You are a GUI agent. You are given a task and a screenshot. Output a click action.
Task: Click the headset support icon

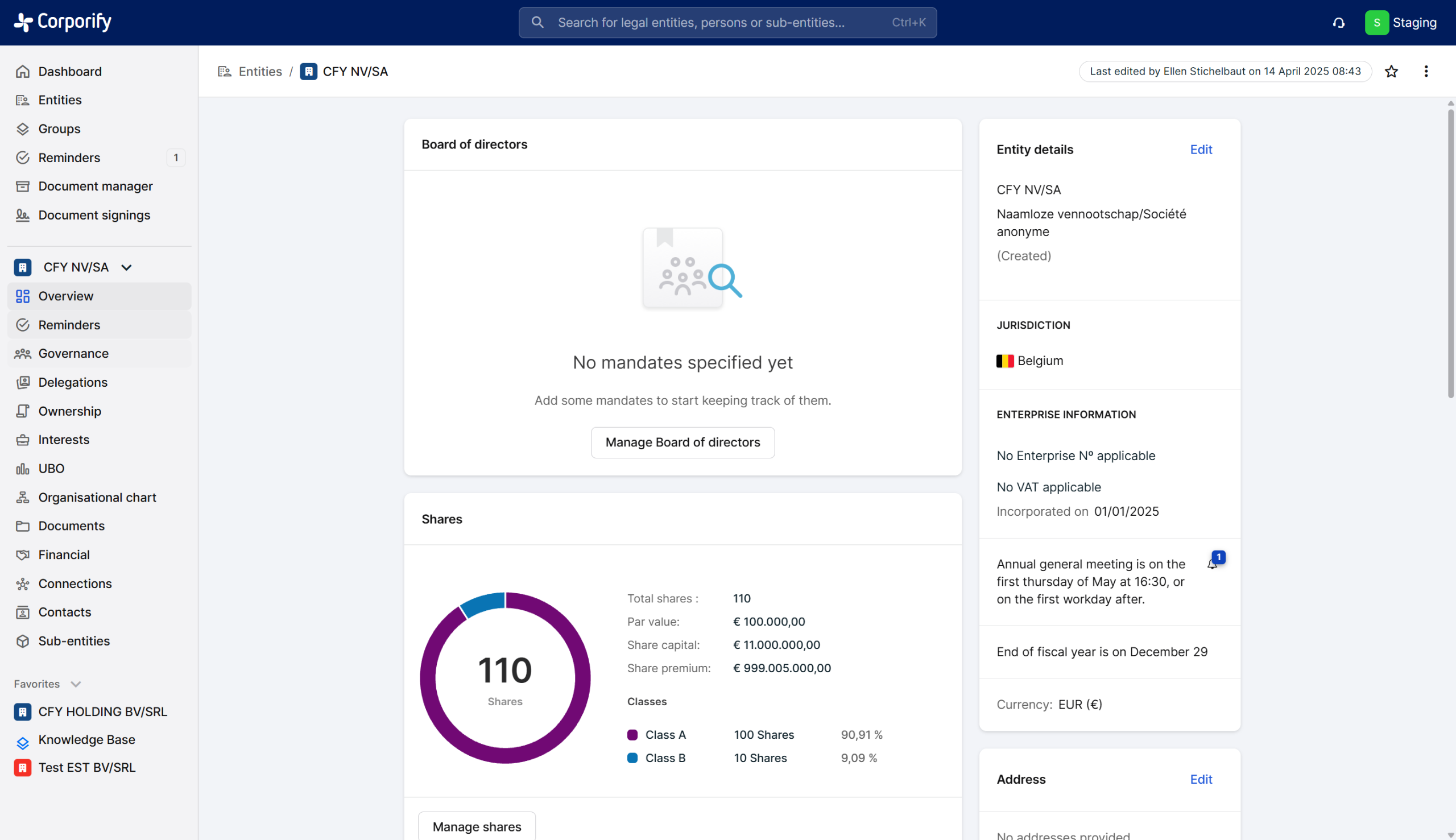click(x=1338, y=23)
